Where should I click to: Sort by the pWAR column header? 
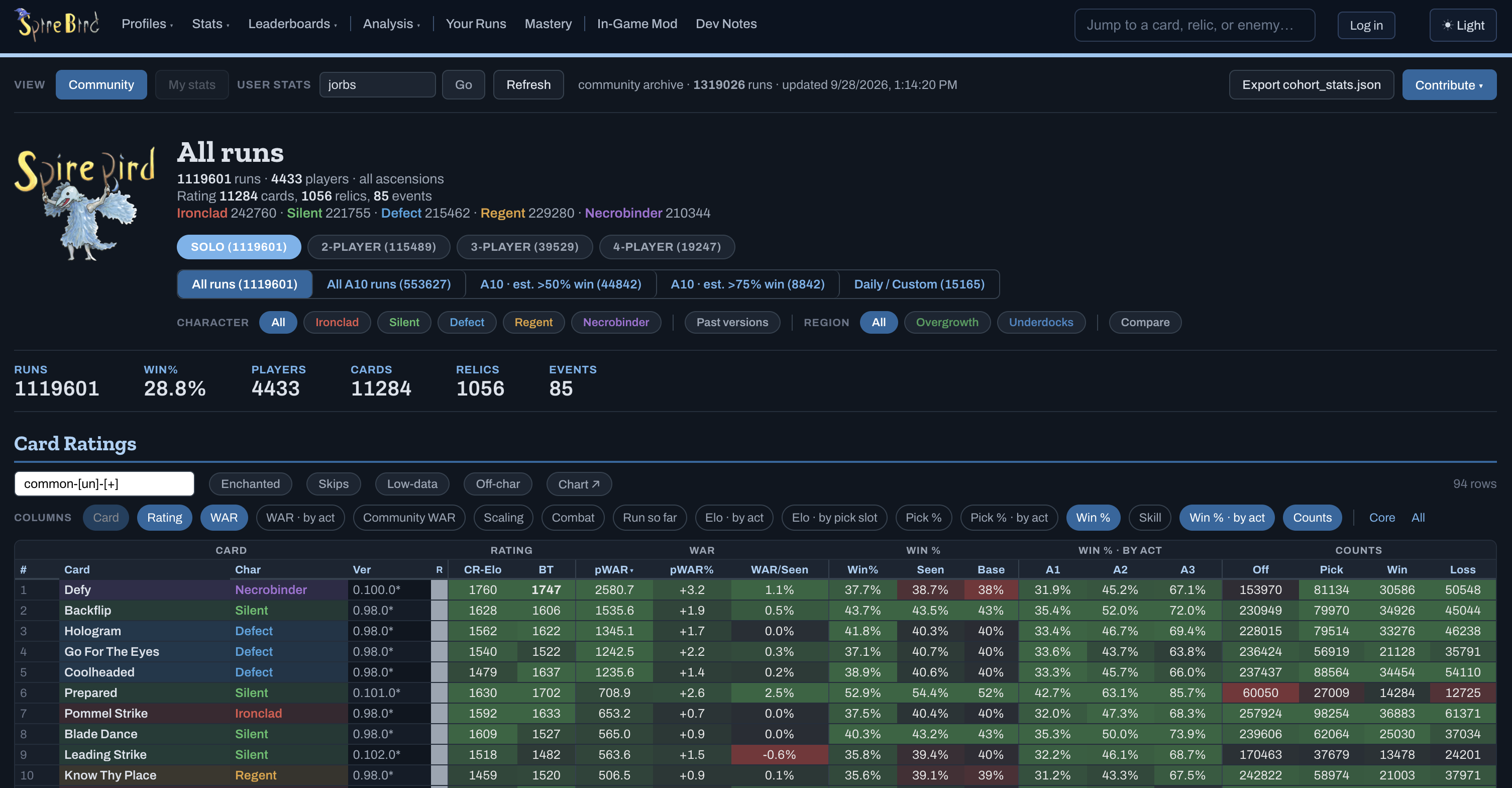point(614,569)
